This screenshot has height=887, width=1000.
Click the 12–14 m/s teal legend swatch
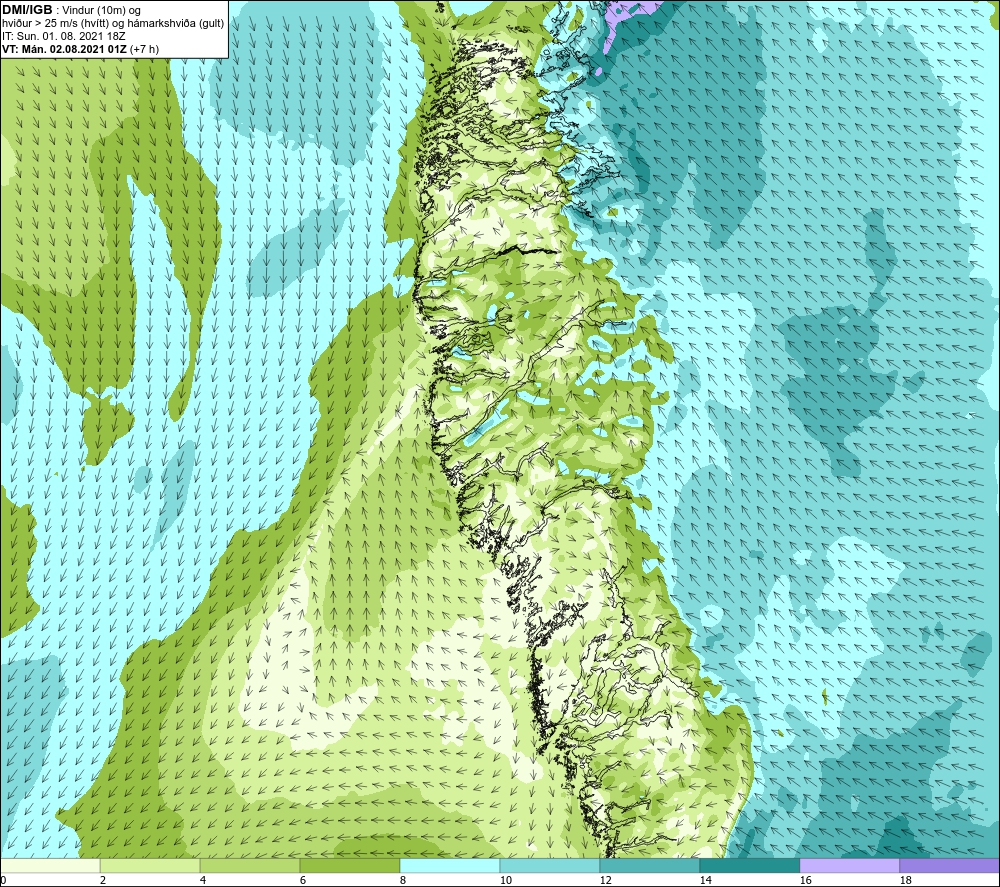649,865
